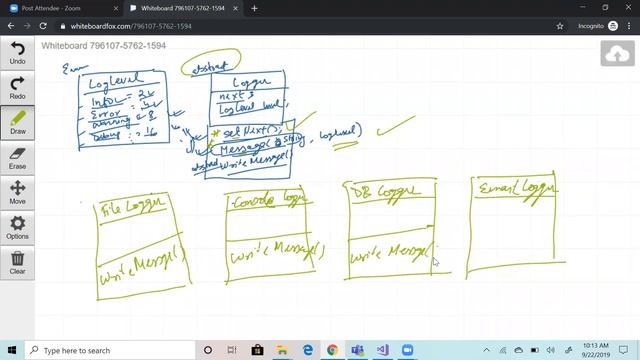Open Chrome three-dot menu
Screen dimensions: 640x360
click(629, 26)
